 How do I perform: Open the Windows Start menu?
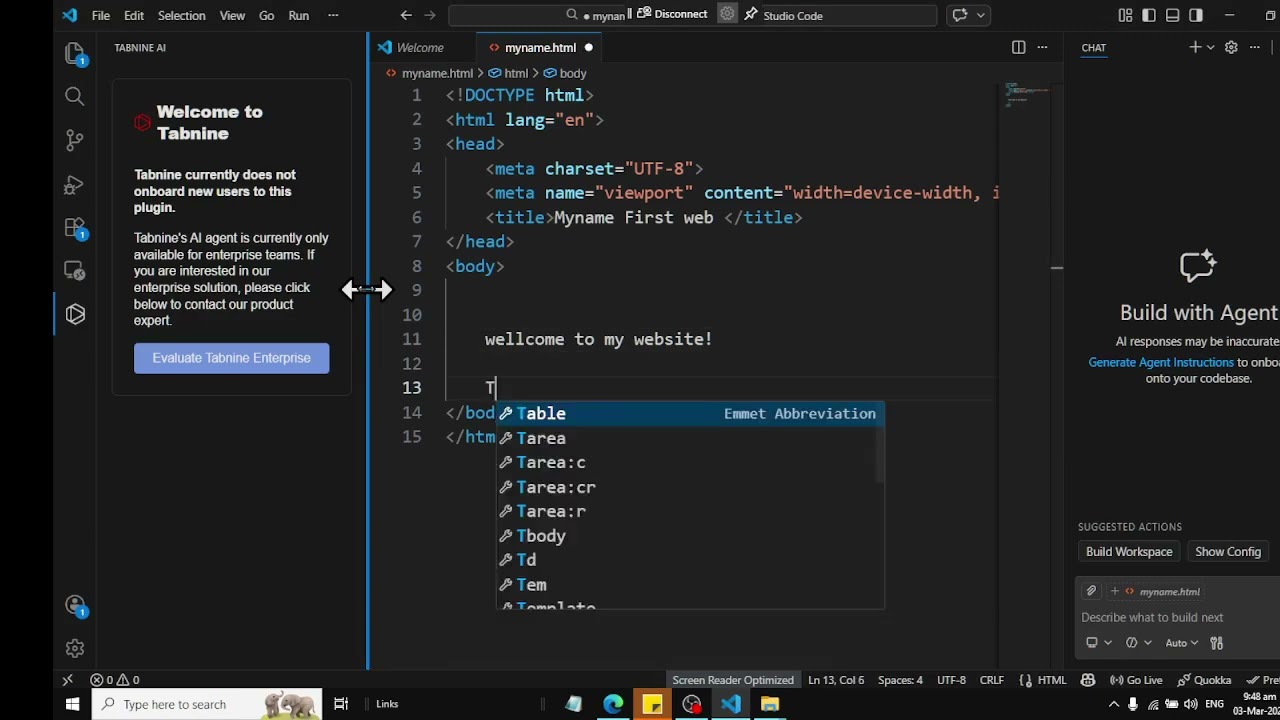72,704
